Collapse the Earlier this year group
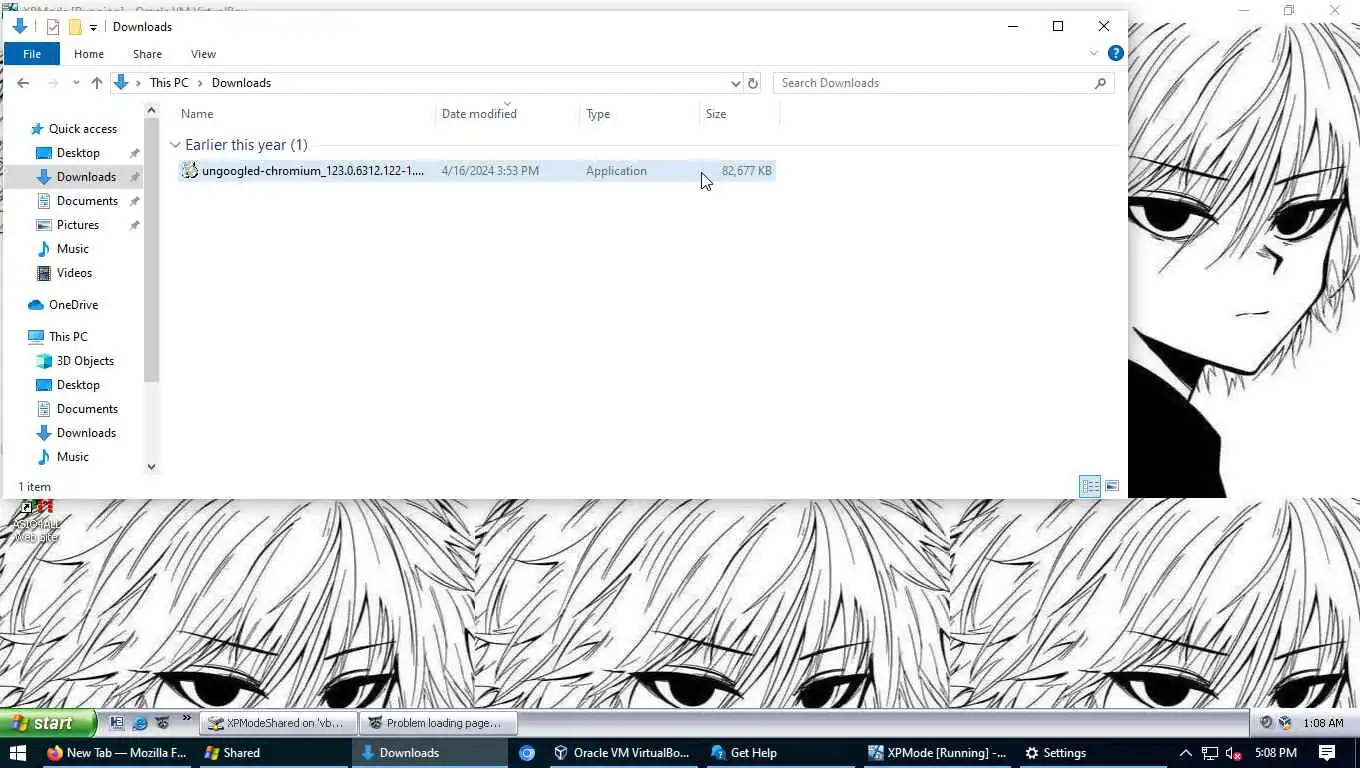 click(175, 145)
